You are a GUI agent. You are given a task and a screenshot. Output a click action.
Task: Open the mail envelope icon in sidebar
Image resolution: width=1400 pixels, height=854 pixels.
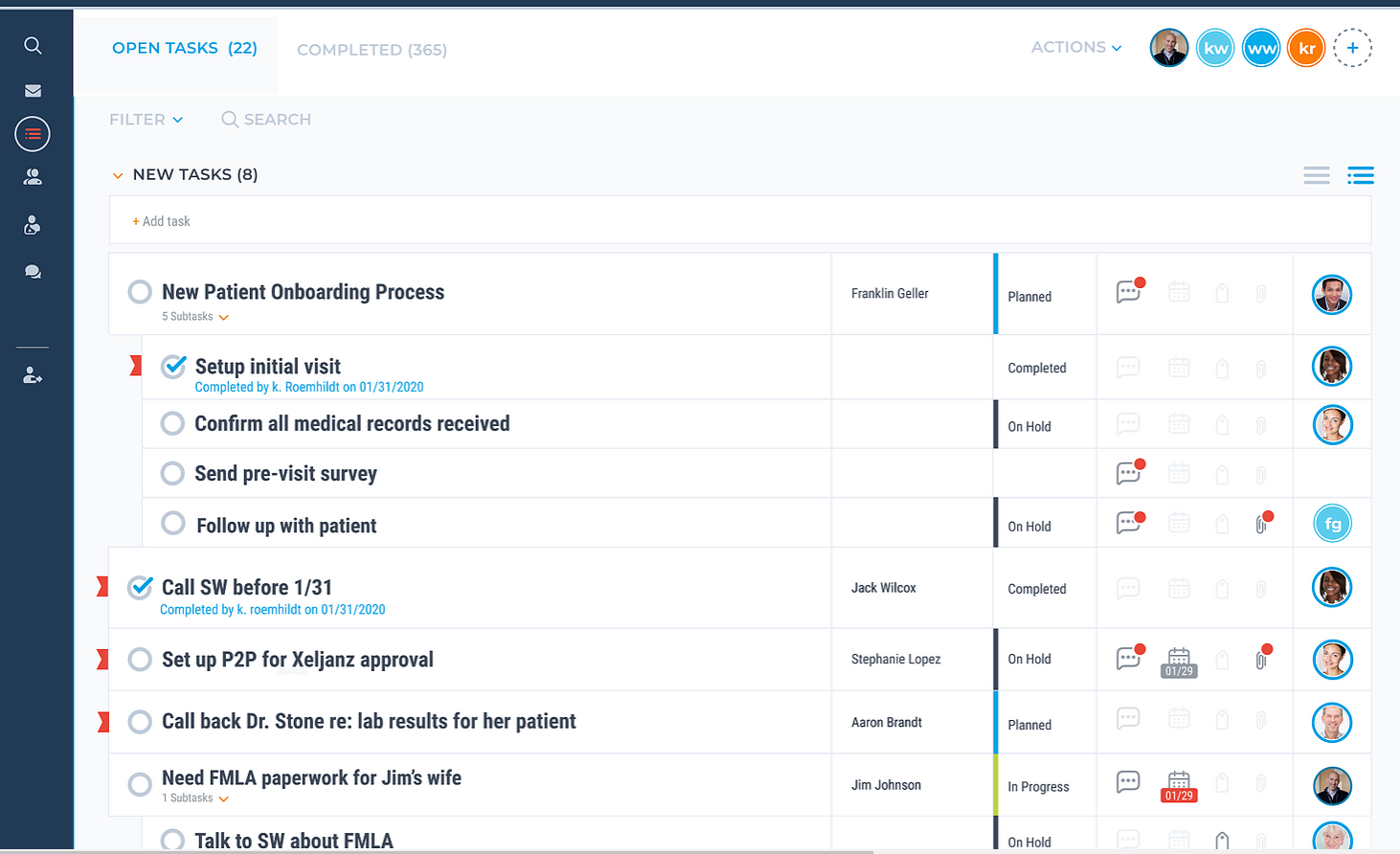pyautogui.click(x=33, y=91)
